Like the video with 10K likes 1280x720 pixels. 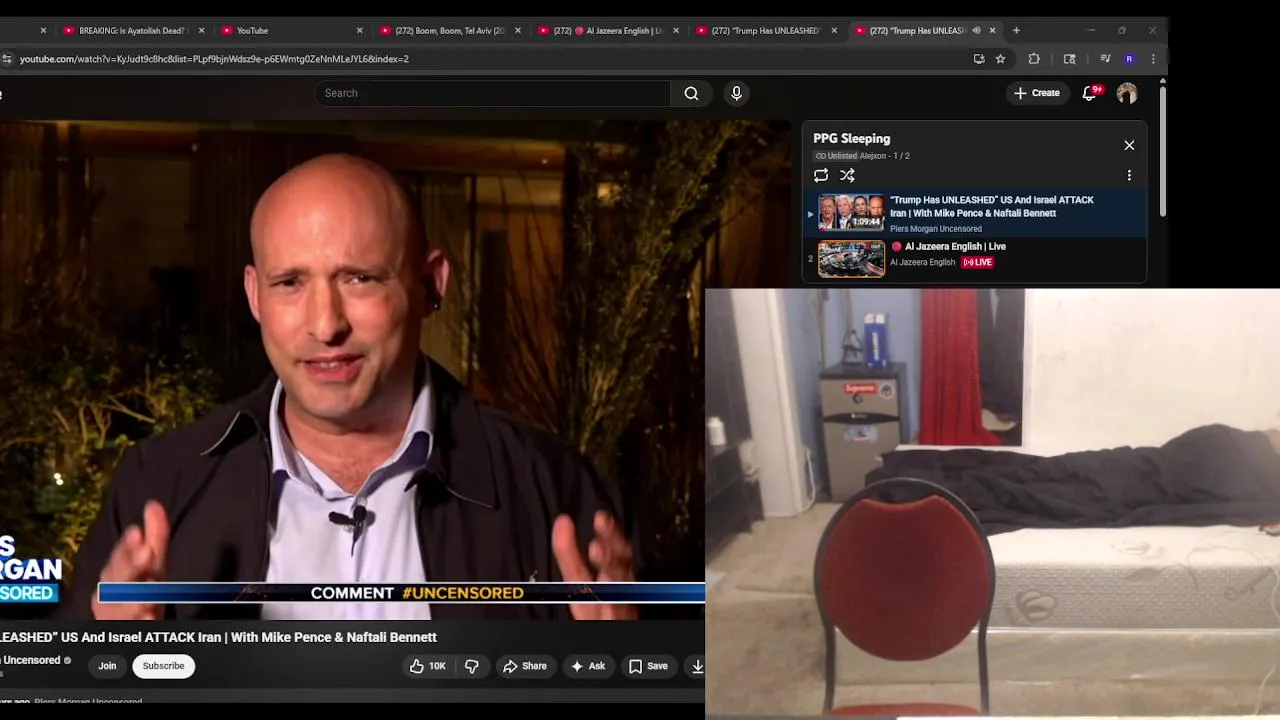(428, 666)
